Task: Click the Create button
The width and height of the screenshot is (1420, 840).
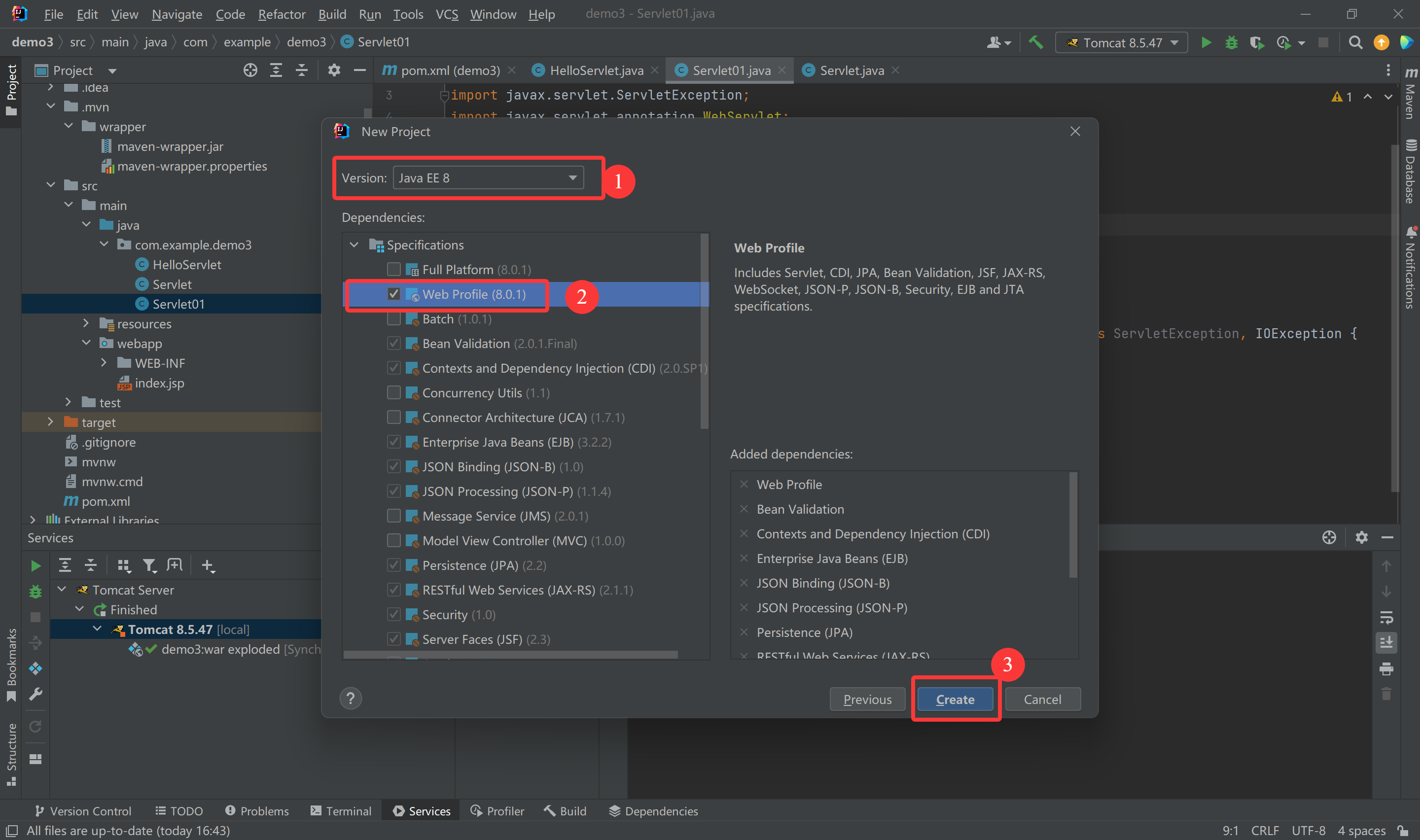Action: [955, 699]
